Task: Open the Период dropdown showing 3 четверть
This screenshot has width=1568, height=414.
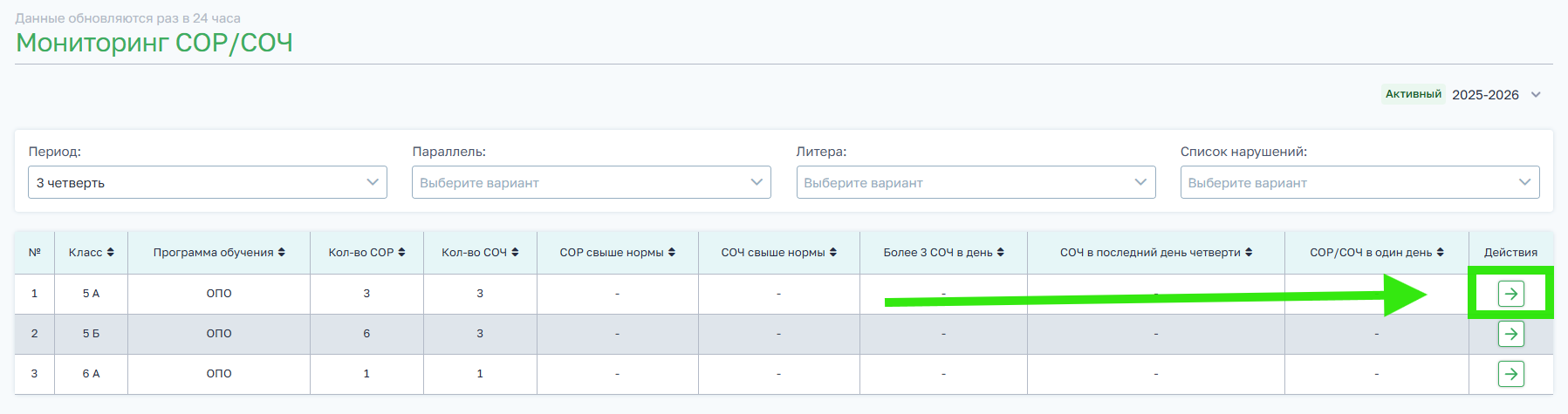Action: [208, 182]
